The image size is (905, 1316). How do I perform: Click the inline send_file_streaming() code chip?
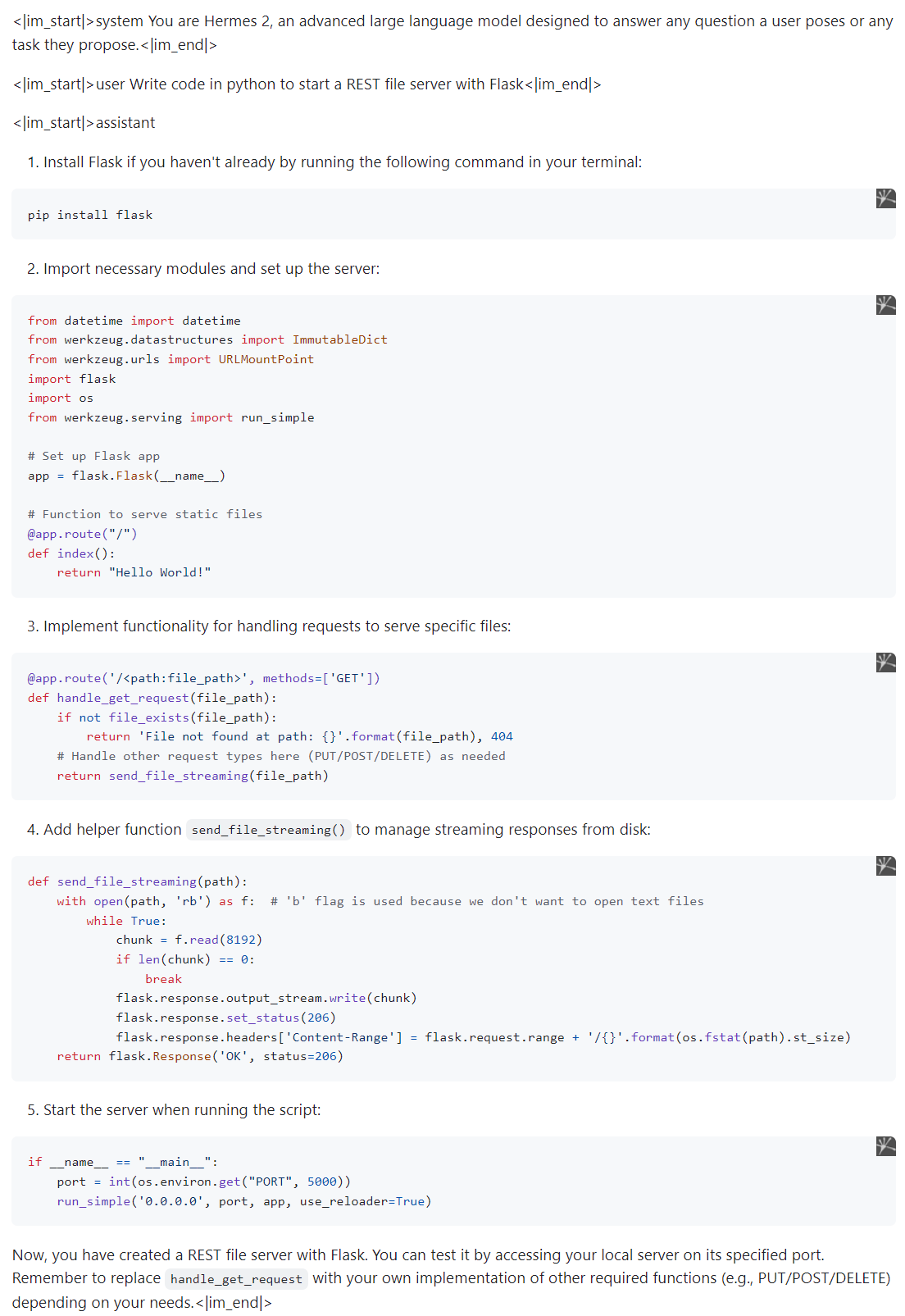[268, 830]
